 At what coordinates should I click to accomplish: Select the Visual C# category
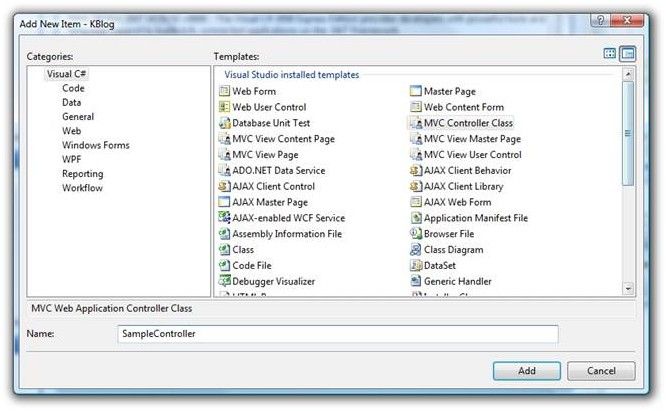[x=67, y=74]
